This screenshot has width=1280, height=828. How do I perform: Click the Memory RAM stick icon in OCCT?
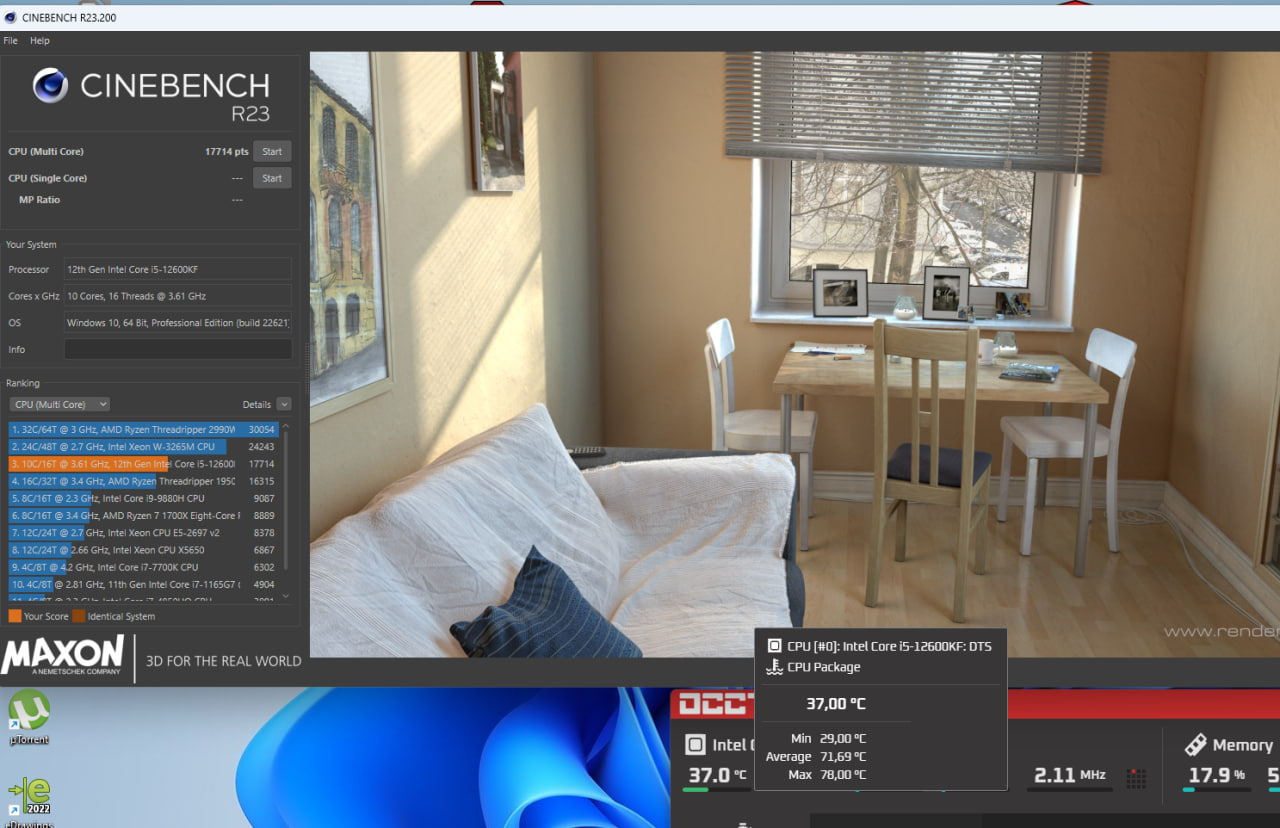pyautogui.click(x=1195, y=745)
